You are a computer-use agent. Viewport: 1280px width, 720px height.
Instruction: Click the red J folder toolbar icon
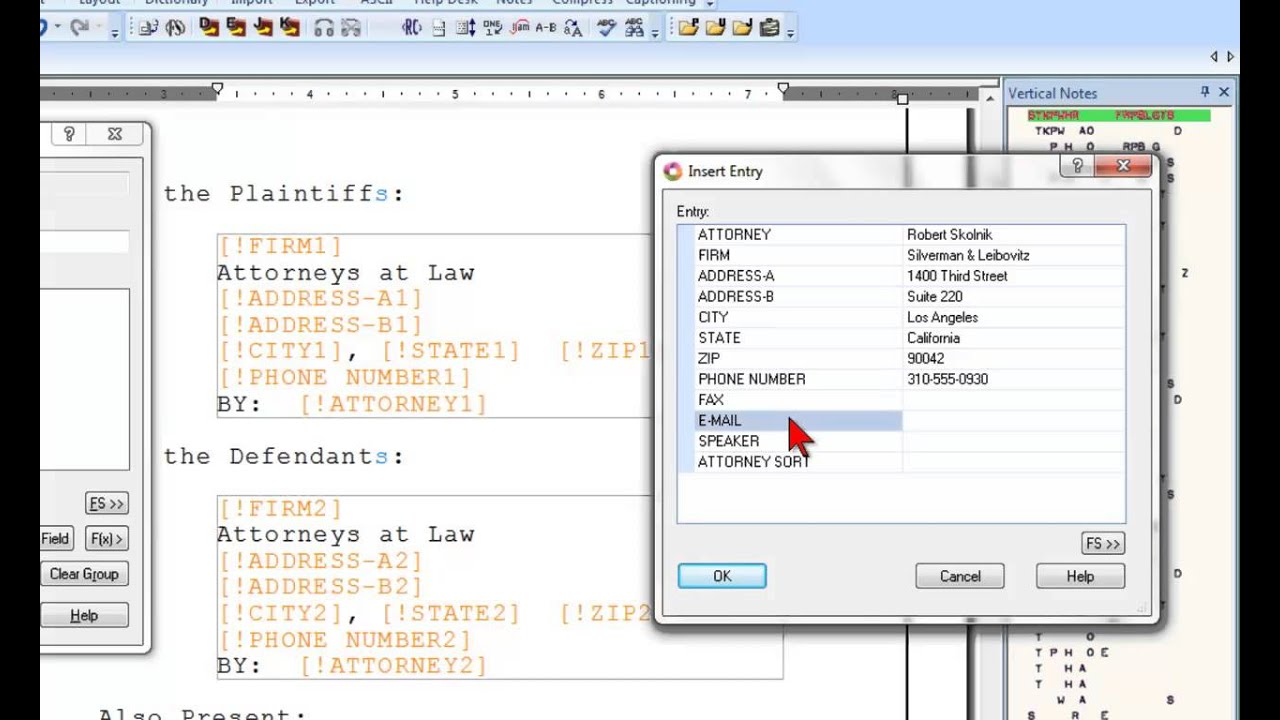click(262, 27)
